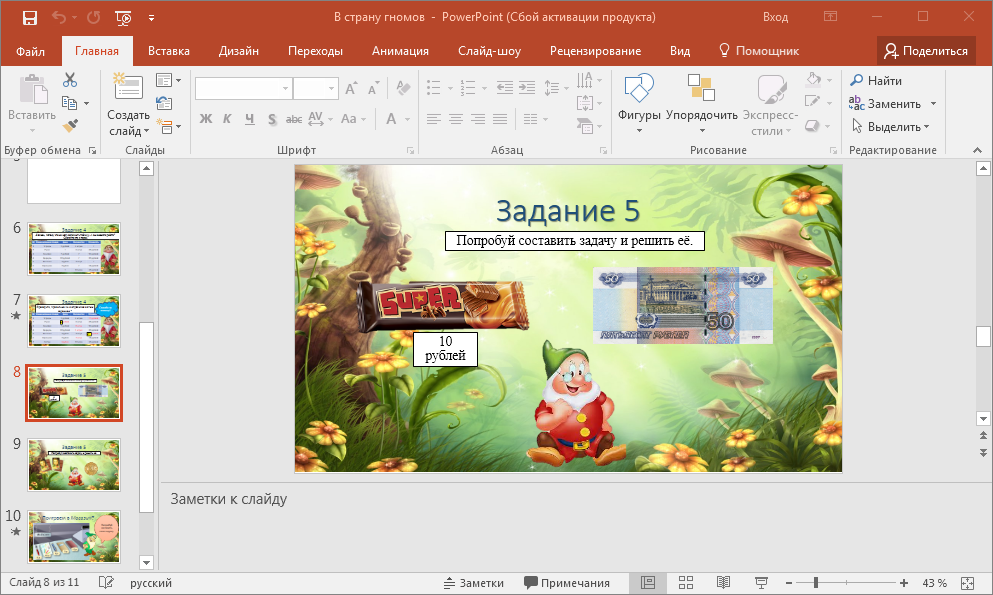Reset the slide layout
Viewport: 993px width, 595px height.
point(164,103)
